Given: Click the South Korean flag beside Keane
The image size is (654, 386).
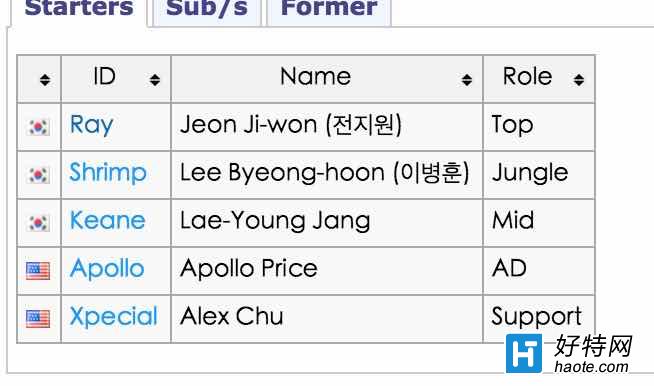Looking at the screenshot, I should click(38, 223).
